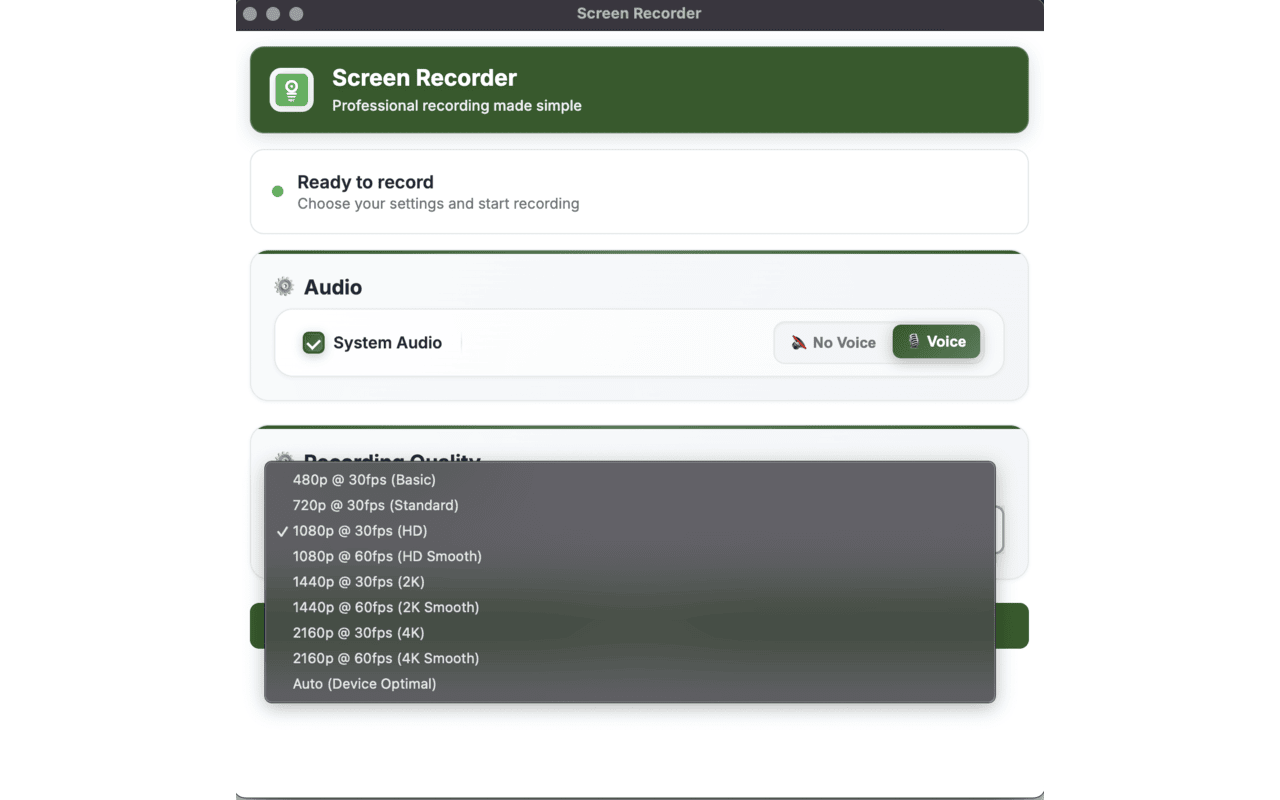The height and width of the screenshot is (800, 1280).
Task: Click the checkmark beside 1080p @ 30fps (HD)
Action: tap(282, 531)
